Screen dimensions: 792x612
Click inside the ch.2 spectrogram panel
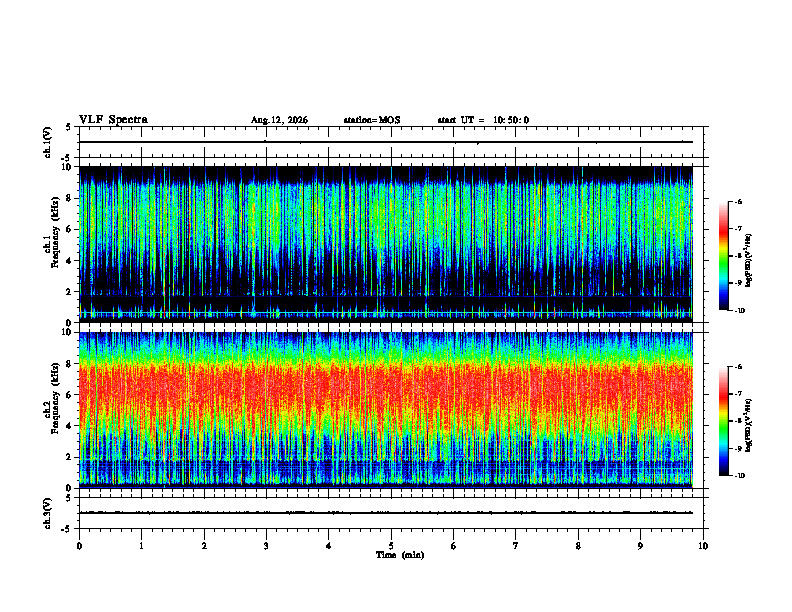(386, 410)
